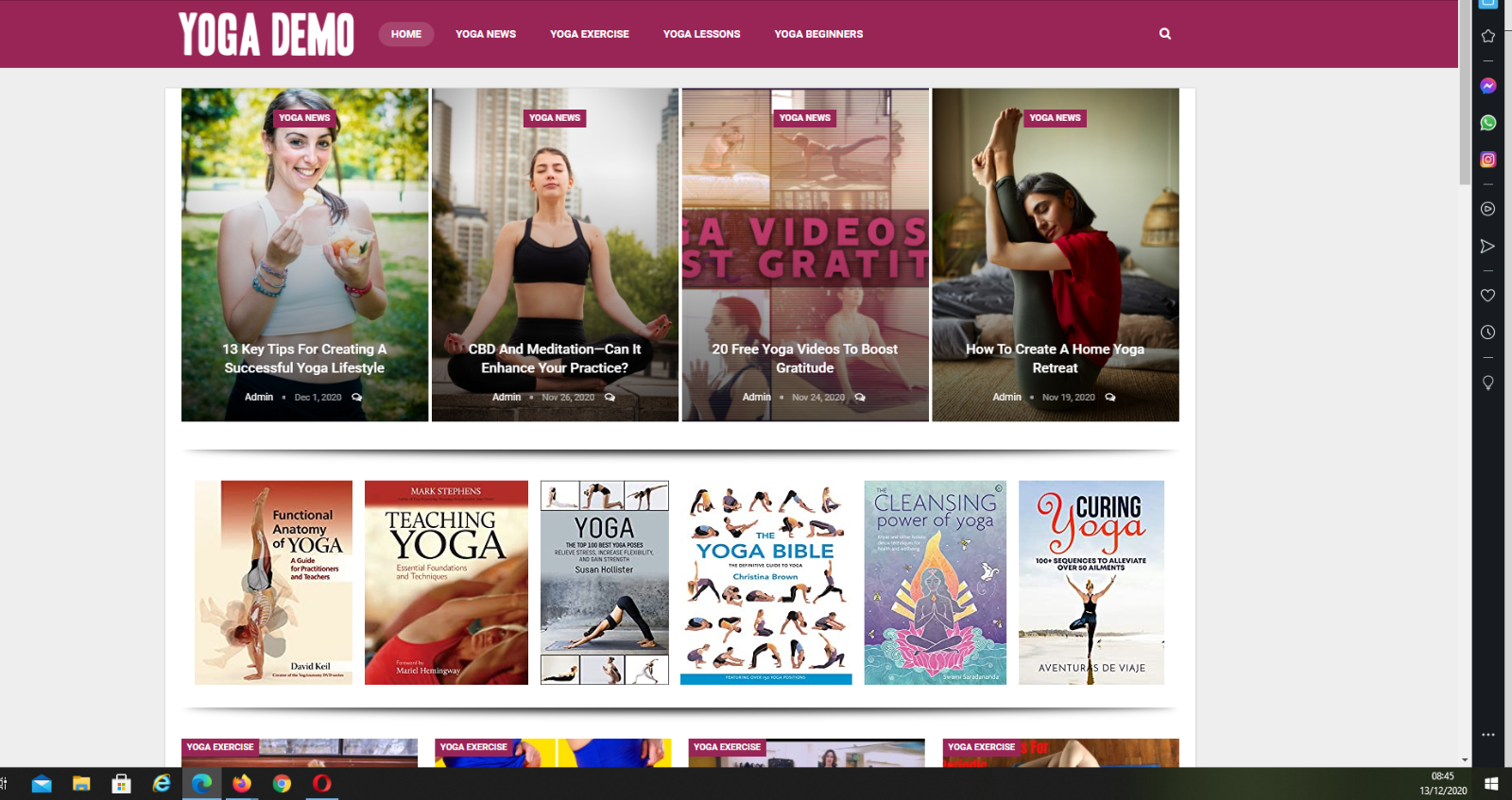Open WhatsApp in the browser sidebar
Image resolution: width=1512 pixels, height=800 pixels.
[1488, 123]
